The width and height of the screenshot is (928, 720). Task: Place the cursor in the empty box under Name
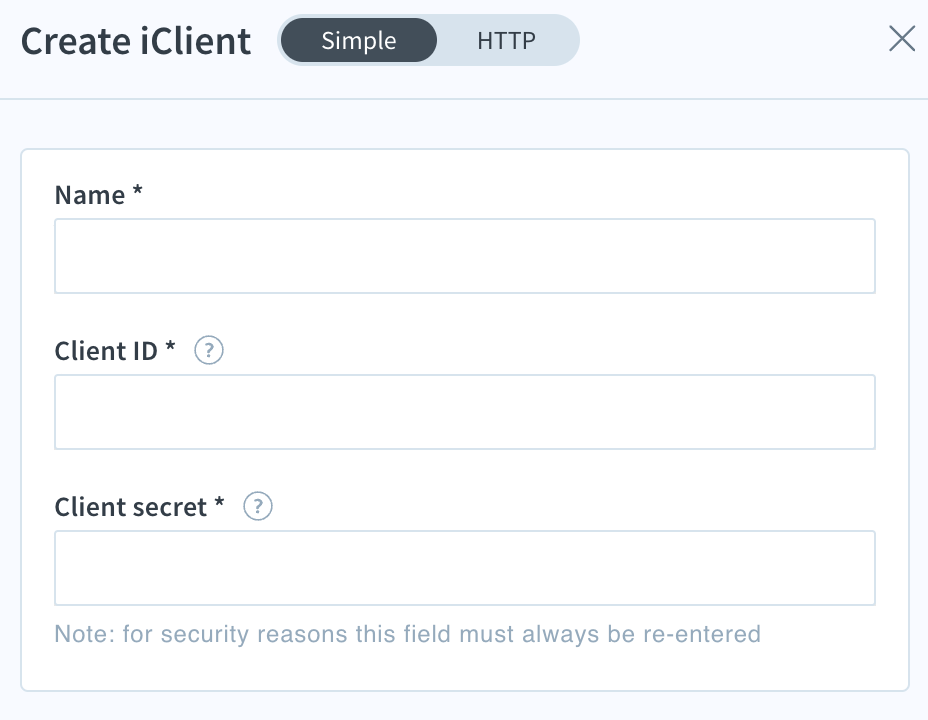(465, 256)
